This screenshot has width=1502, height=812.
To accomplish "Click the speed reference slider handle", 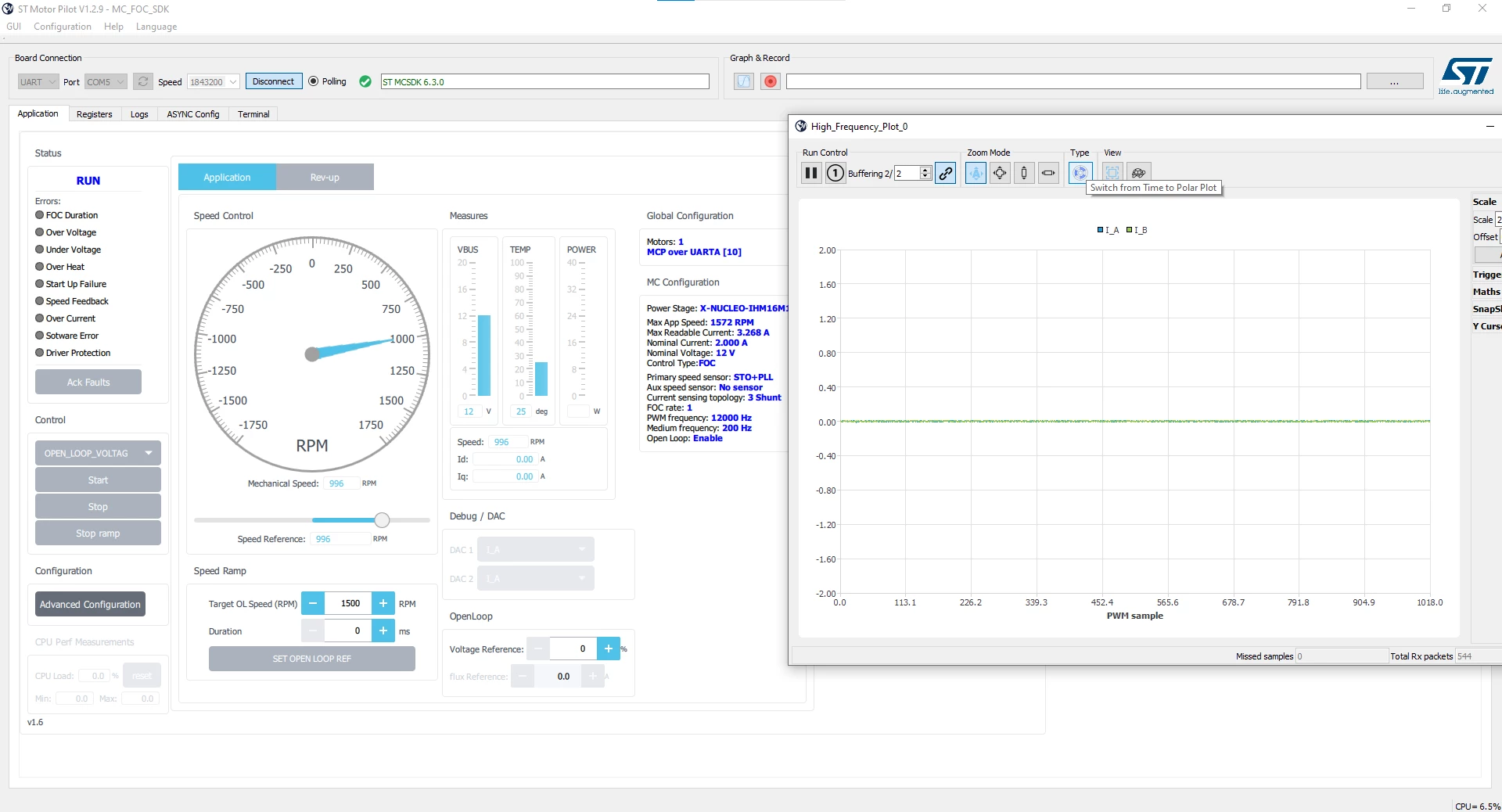I will coord(382,520).
